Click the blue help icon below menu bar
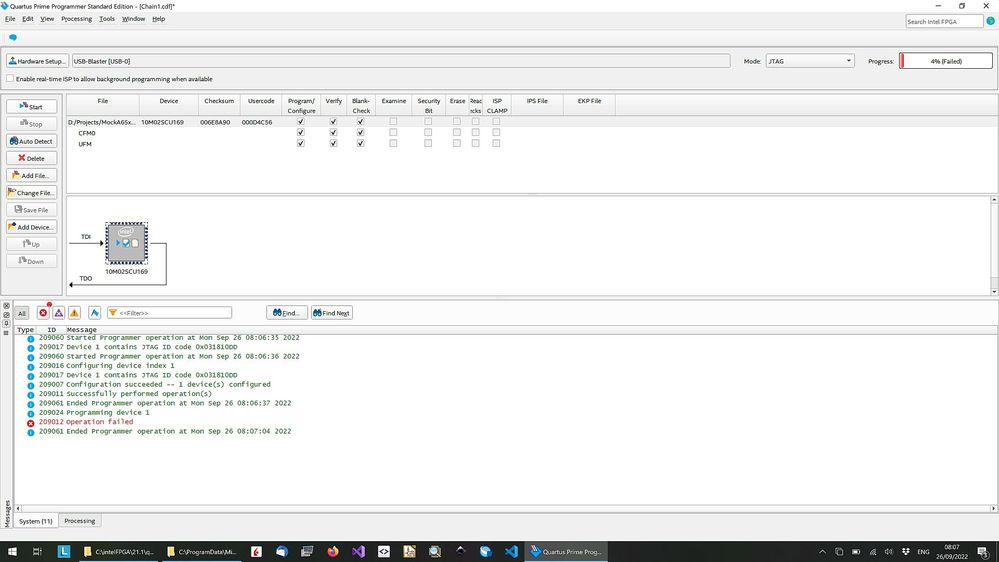Image resolution: width=999 pixels, height=562 pixels. [x=13, y=37]
